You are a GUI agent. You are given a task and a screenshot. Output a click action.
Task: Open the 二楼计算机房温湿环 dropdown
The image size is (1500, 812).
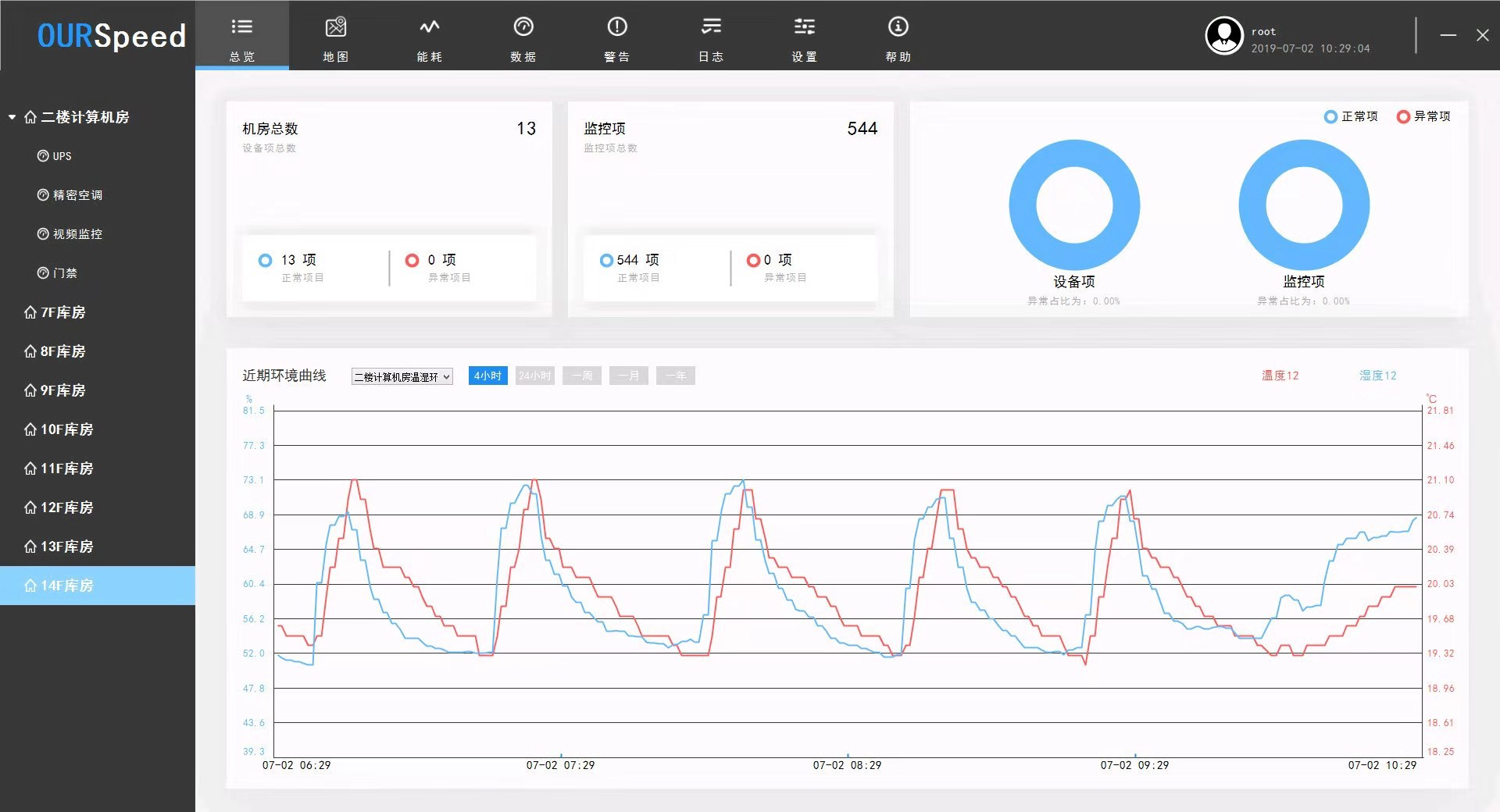tap(402, 377)
